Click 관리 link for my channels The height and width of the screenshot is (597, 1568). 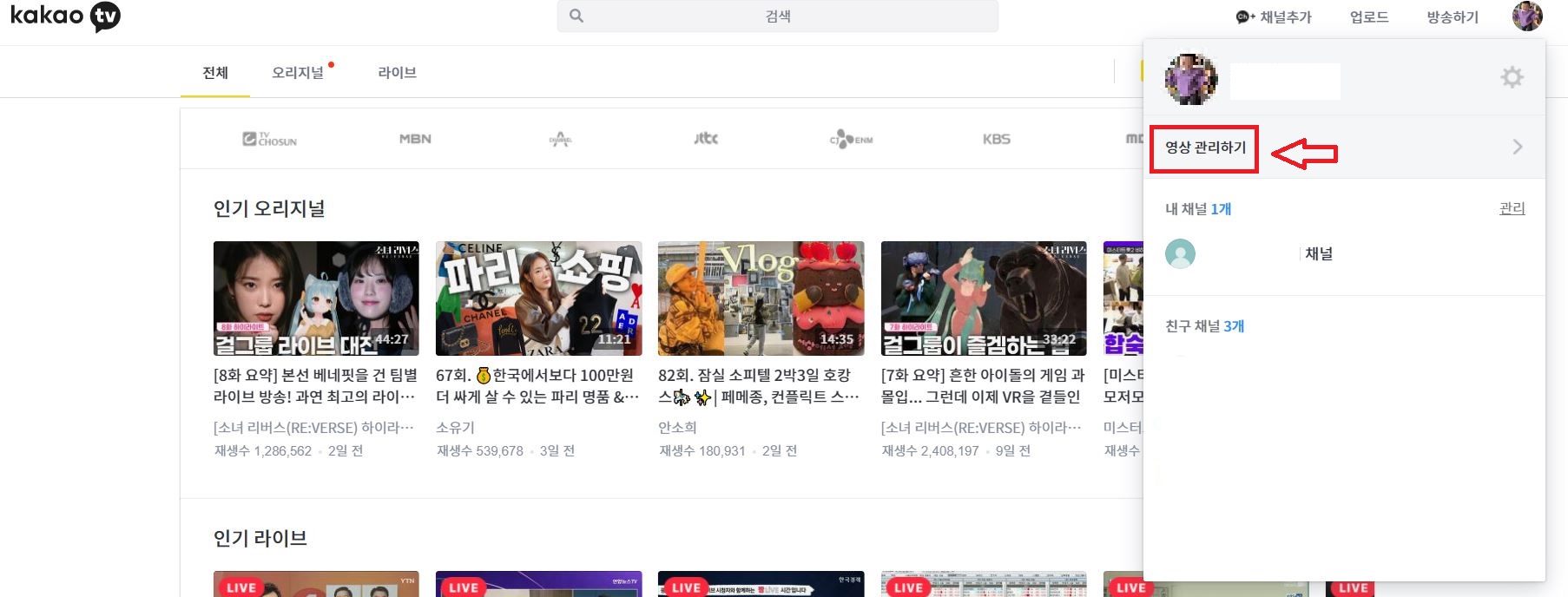coord(1512,208)
